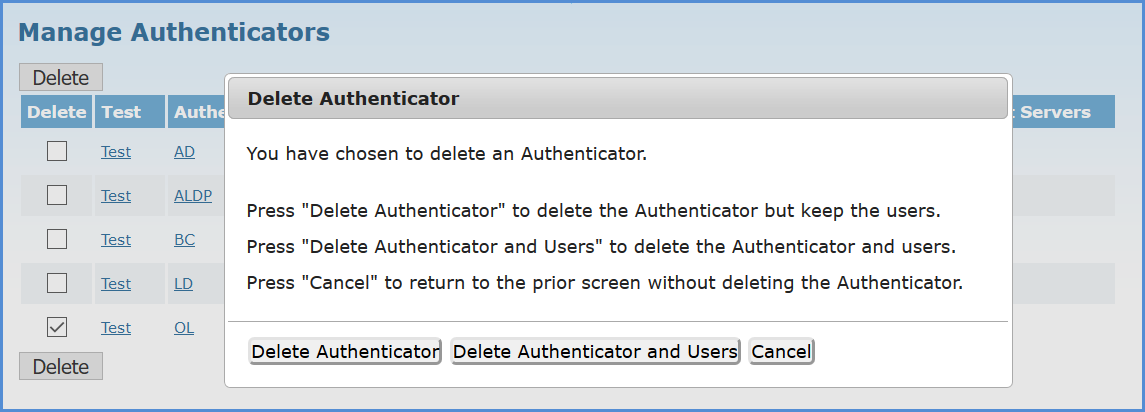This screenshot has width=1145, height=412.
Task: Open the AD authenticator link
Action: pyautogui.click(x=185, y=152)
